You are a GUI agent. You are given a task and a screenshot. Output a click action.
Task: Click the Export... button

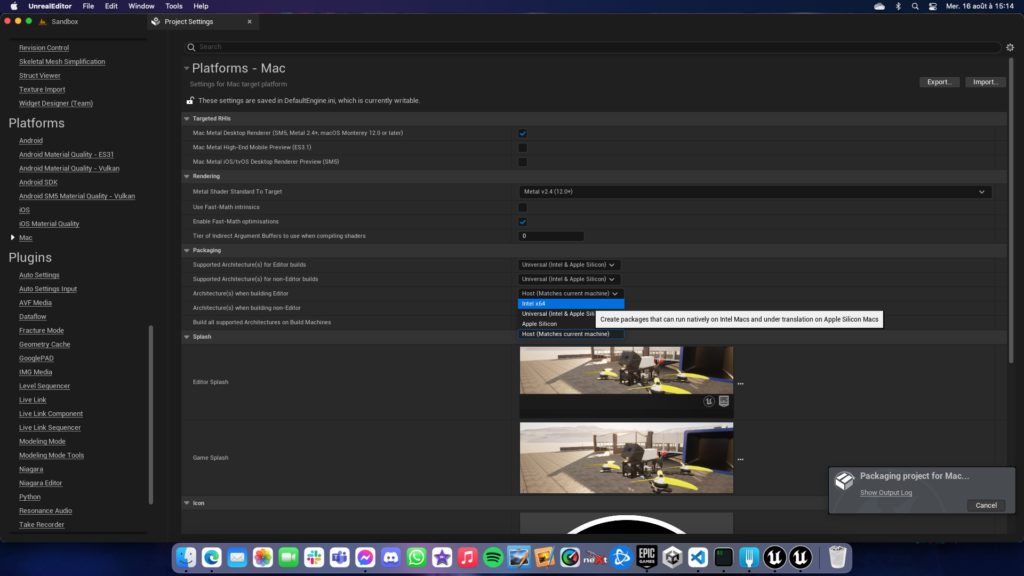coord(939,82)
